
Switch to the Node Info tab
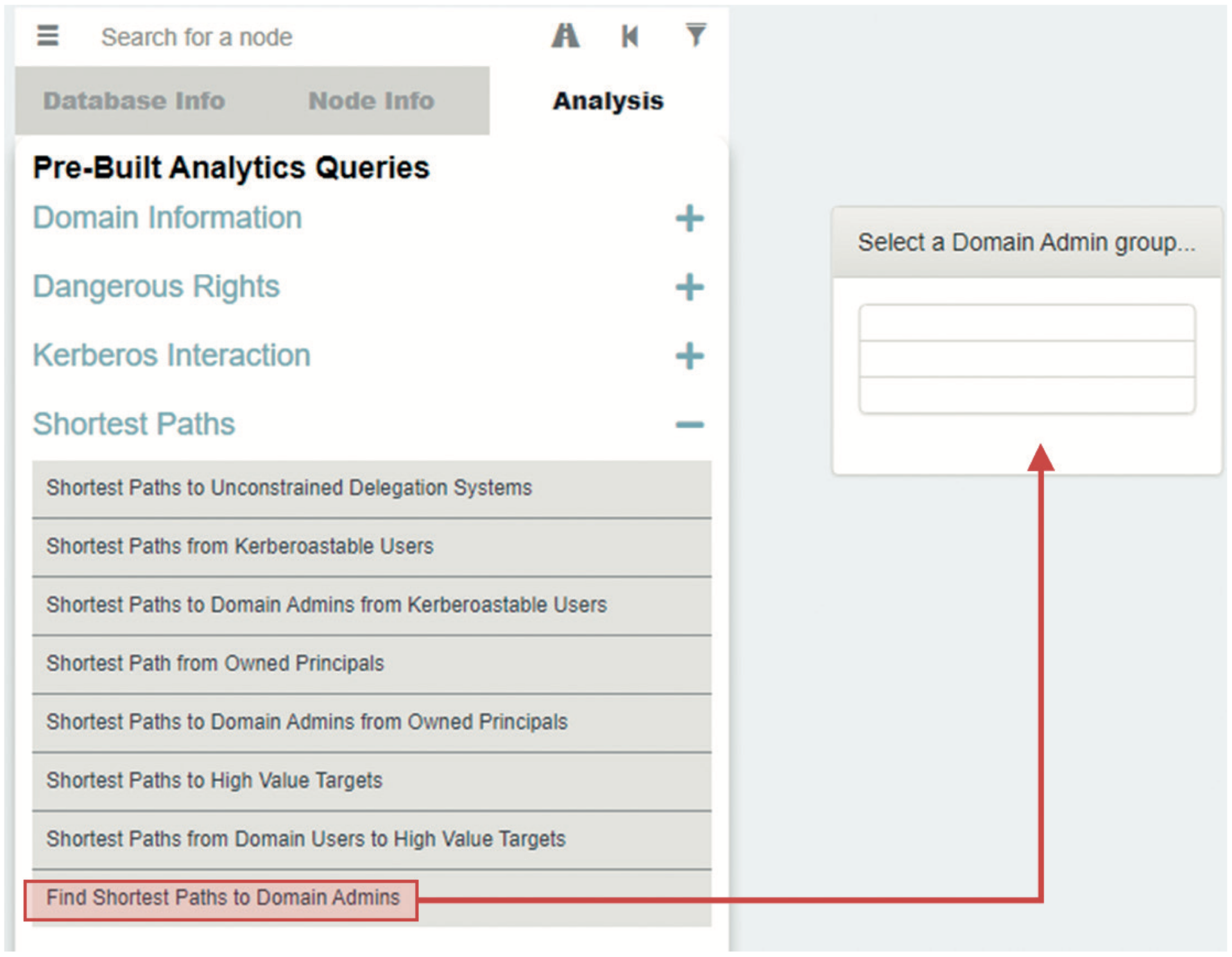[371, 100]
